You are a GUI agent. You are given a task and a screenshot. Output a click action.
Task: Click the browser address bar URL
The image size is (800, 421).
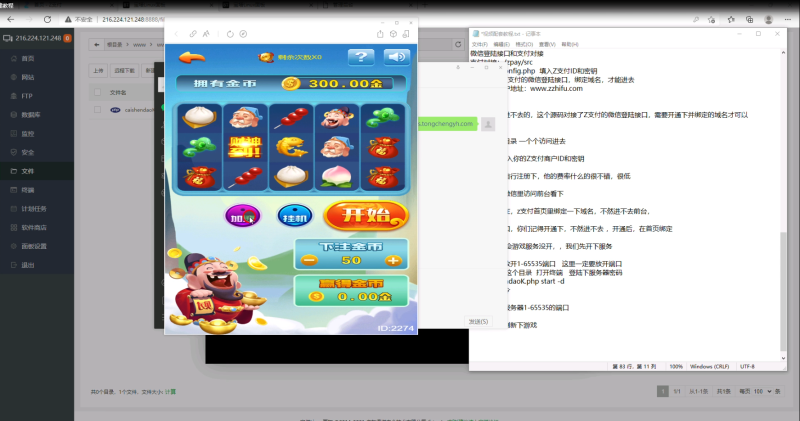(x=134, y=19)
